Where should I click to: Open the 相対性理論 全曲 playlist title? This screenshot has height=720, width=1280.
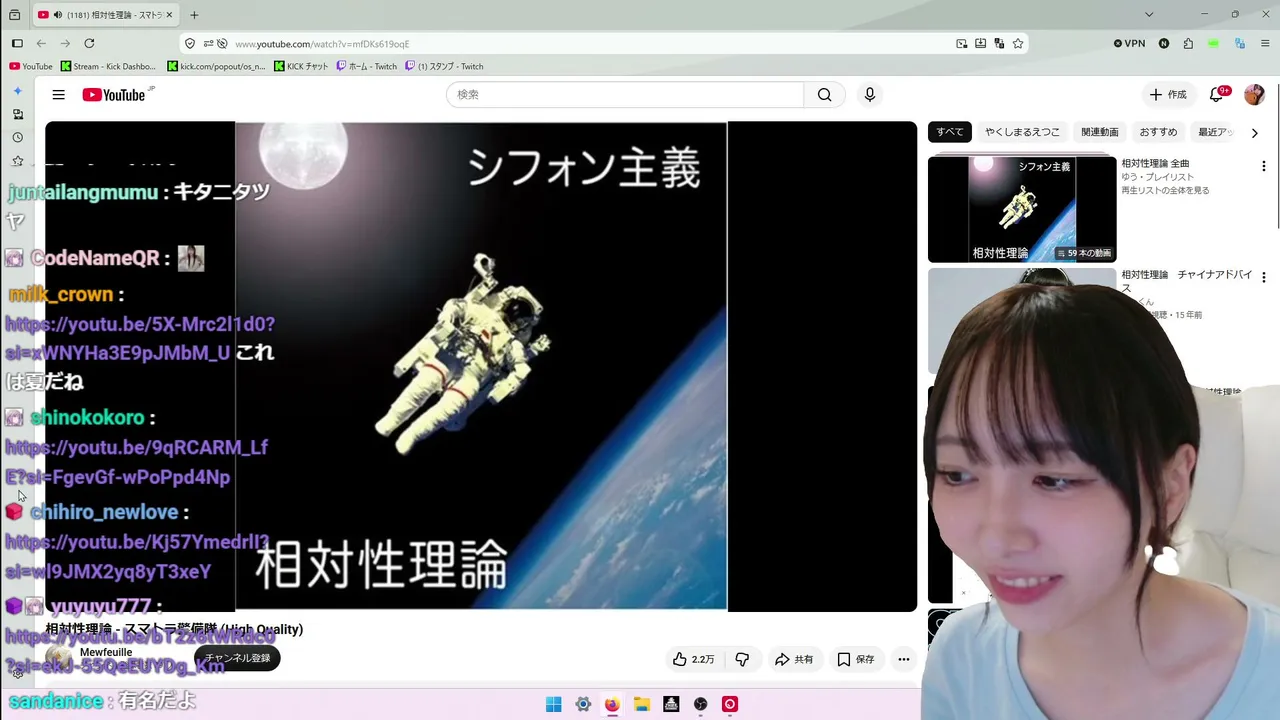(1155, 163)
